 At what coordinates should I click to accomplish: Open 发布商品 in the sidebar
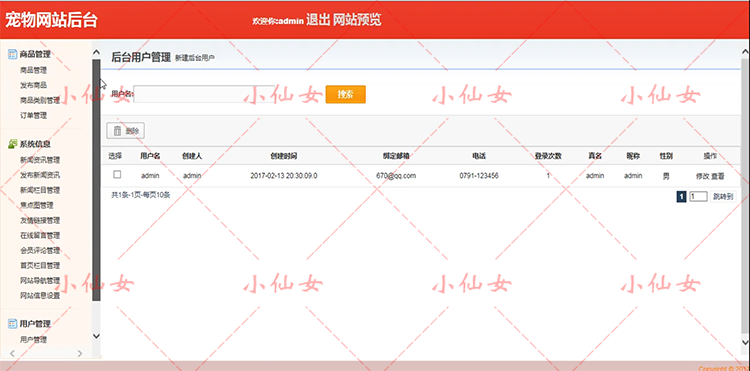(33, 85)
